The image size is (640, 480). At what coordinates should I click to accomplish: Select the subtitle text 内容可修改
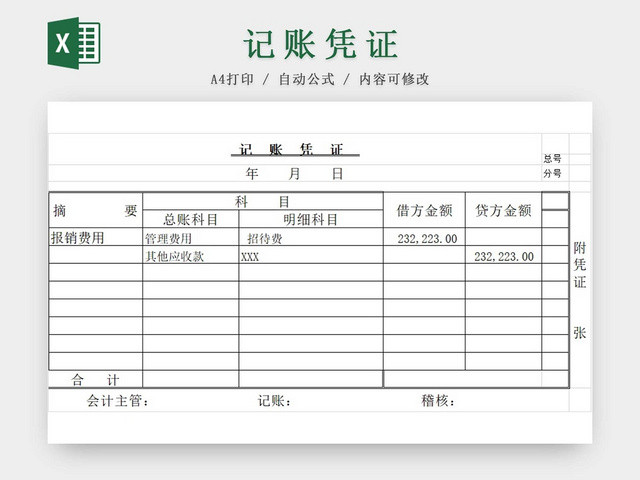point(394,79)
